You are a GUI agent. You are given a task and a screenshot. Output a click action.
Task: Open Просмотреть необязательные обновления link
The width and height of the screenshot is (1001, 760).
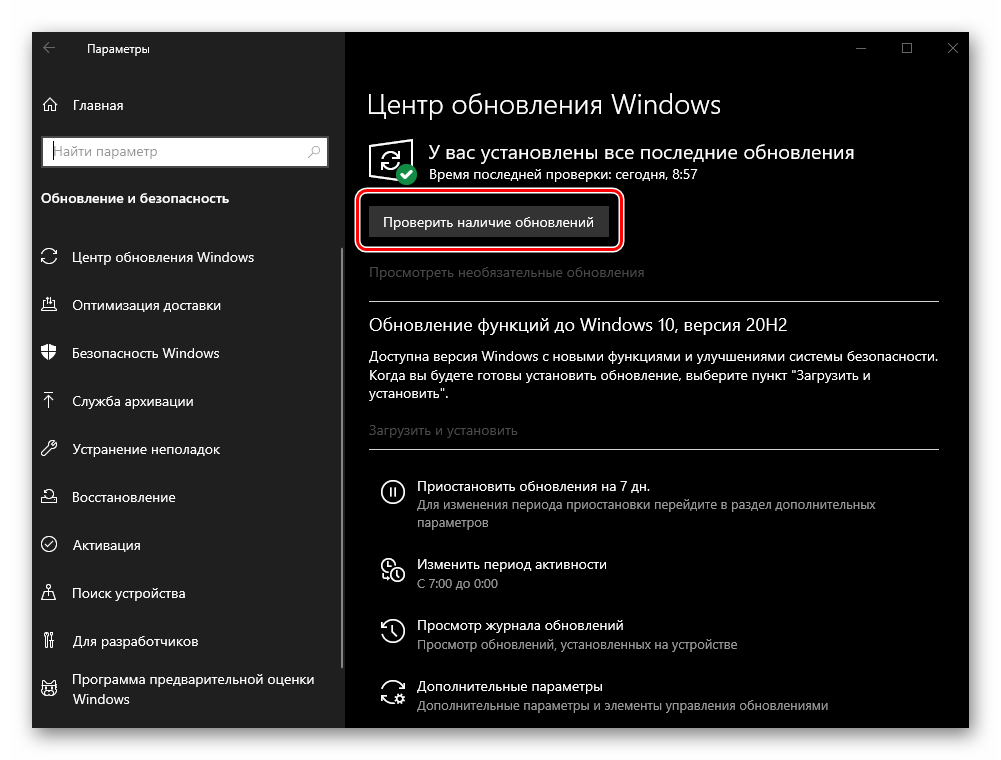tap(506, 272)
